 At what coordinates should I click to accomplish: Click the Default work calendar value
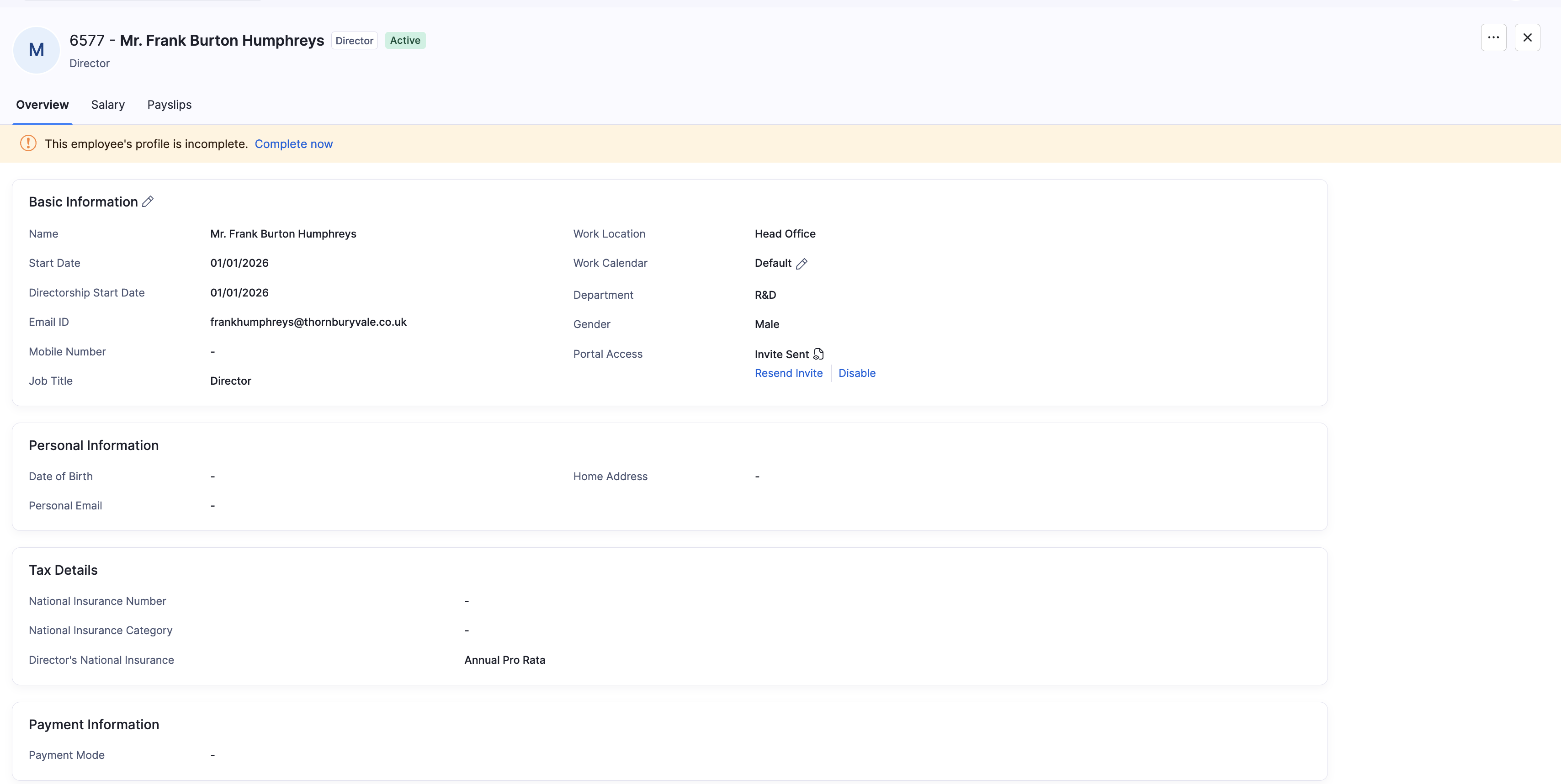(773, 263)
